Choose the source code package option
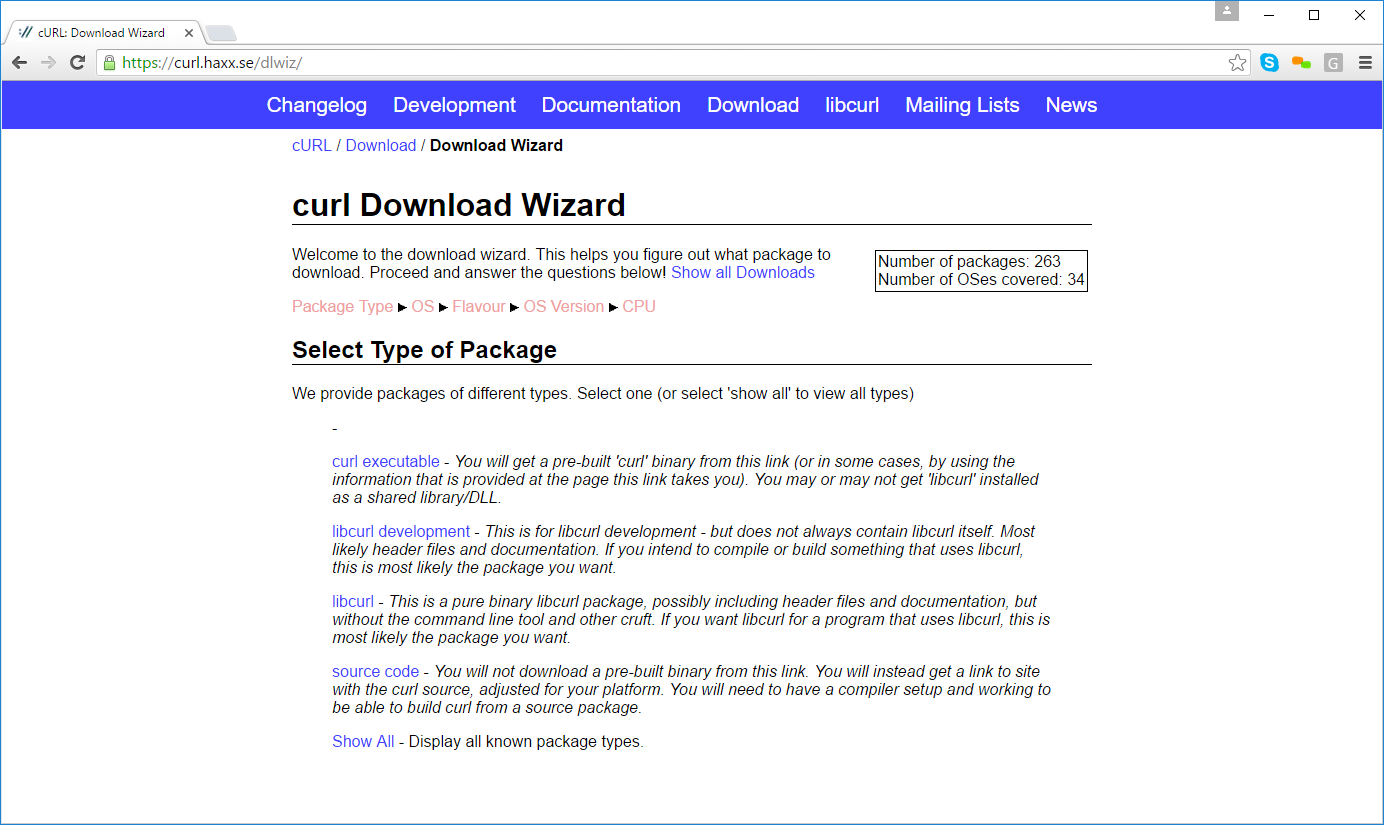This screenshot has height=825, width=1384. (x=375, y=671)
